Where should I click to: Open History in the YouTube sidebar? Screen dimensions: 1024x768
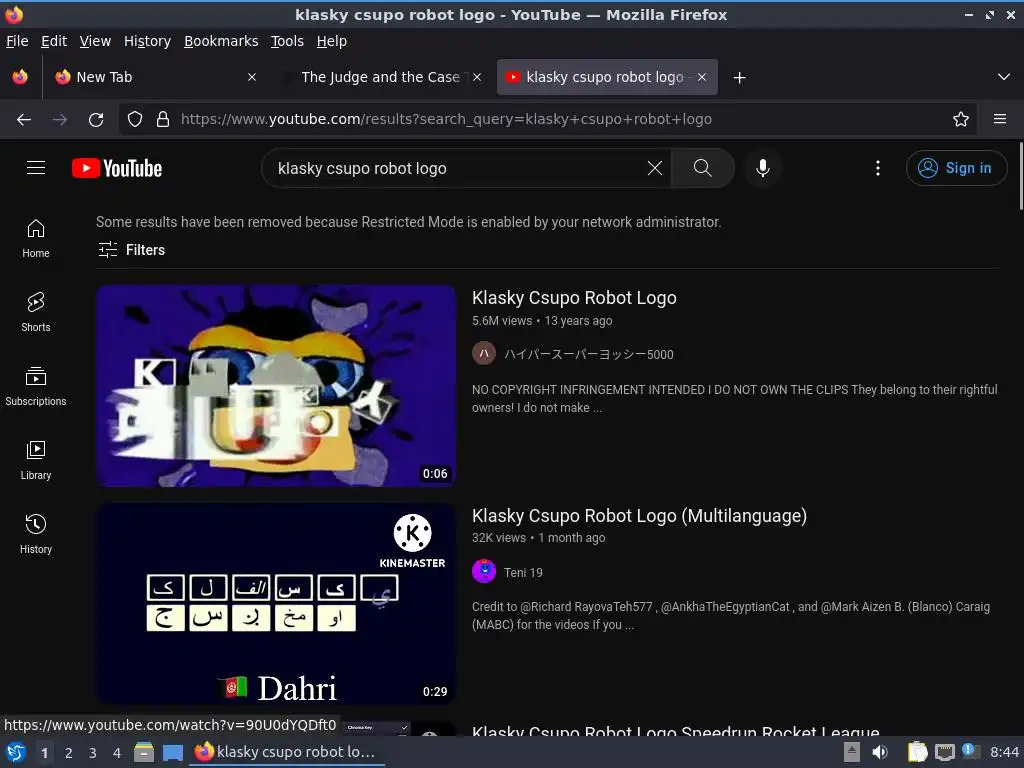pyautogui.click(x=36, y=534)
